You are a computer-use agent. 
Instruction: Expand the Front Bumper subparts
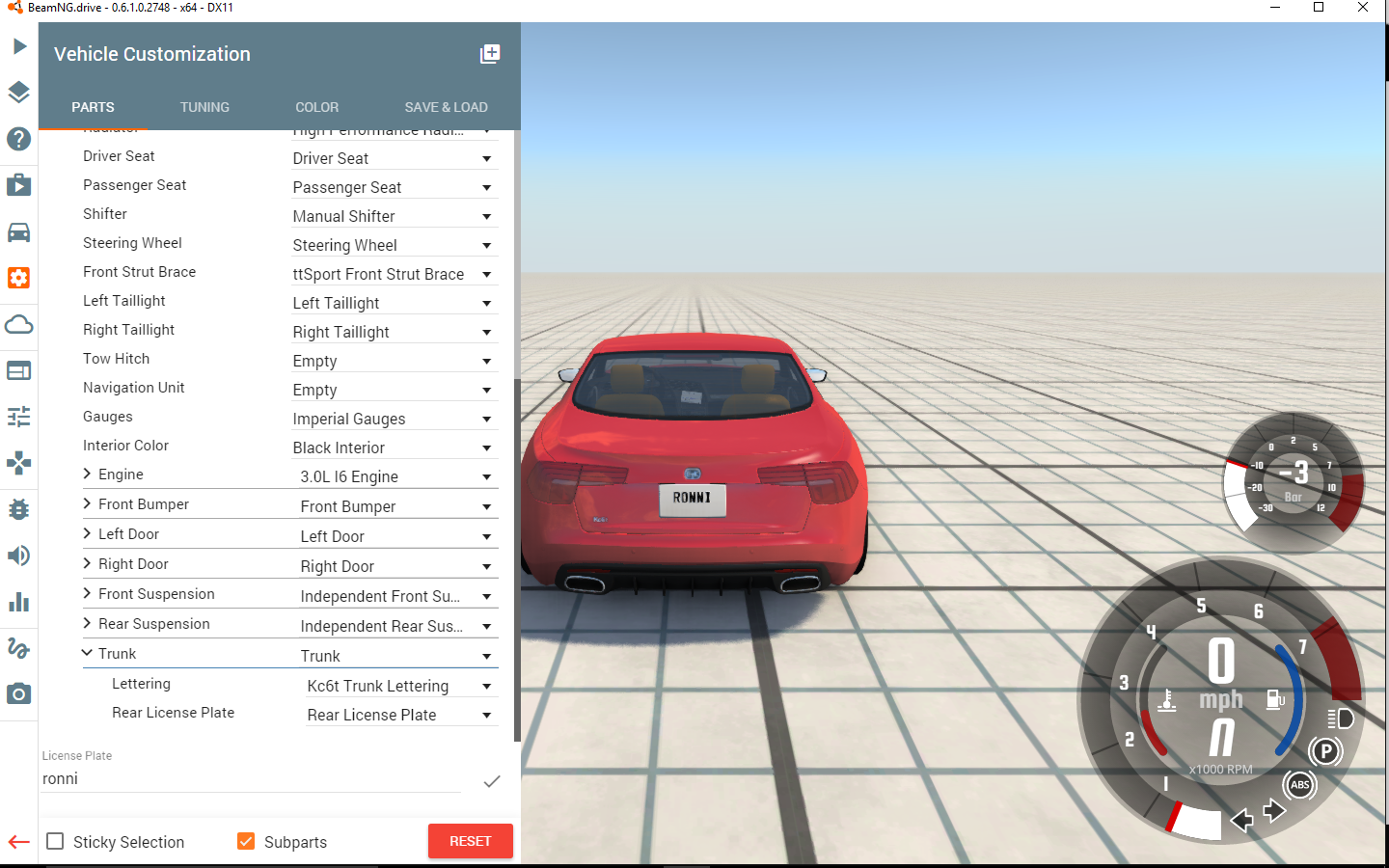click(87, 503)
